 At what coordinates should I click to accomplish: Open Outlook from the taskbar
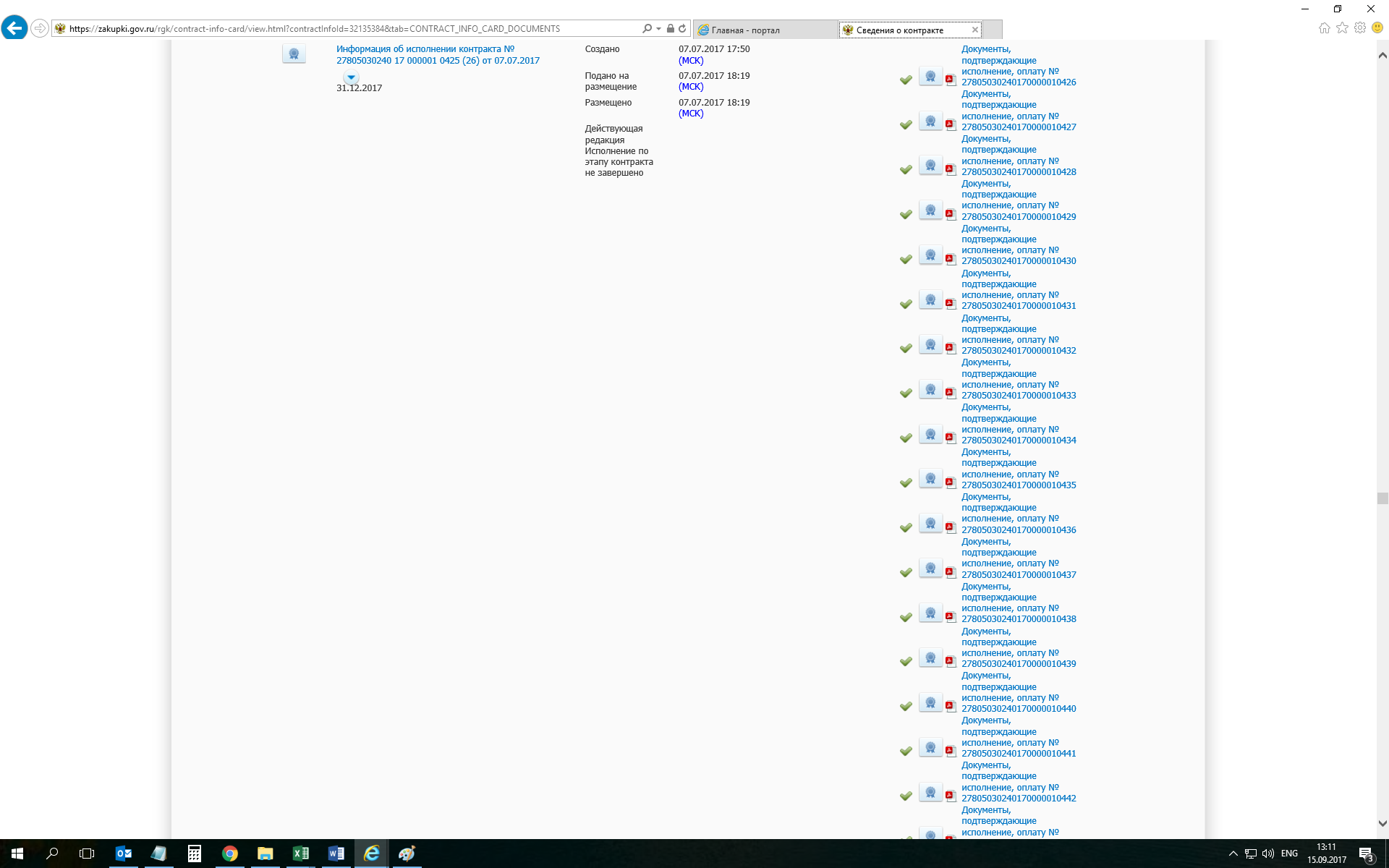coord(124,854)
